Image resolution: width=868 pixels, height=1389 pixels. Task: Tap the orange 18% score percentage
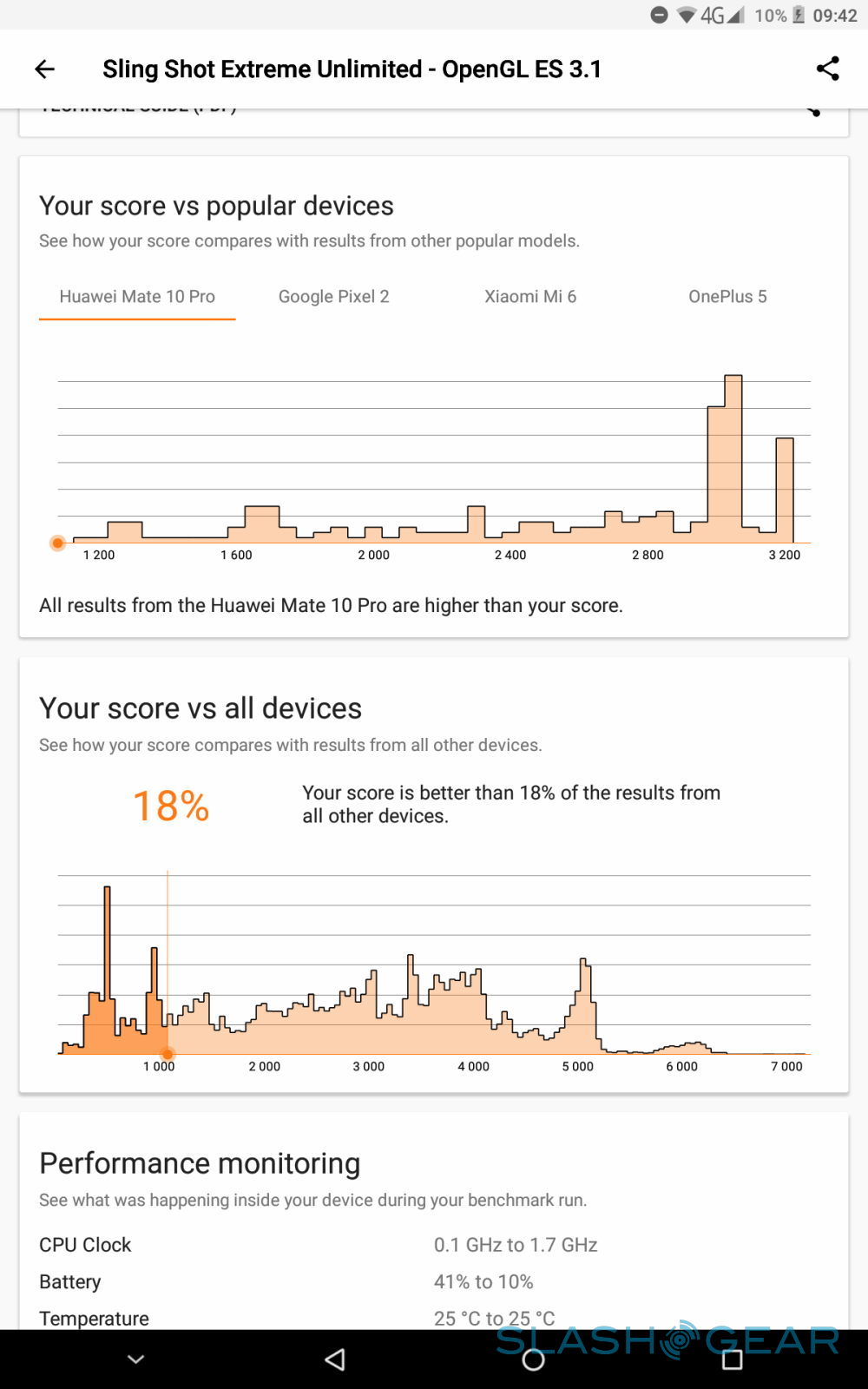pyautogui.click(x=171, y=806)
